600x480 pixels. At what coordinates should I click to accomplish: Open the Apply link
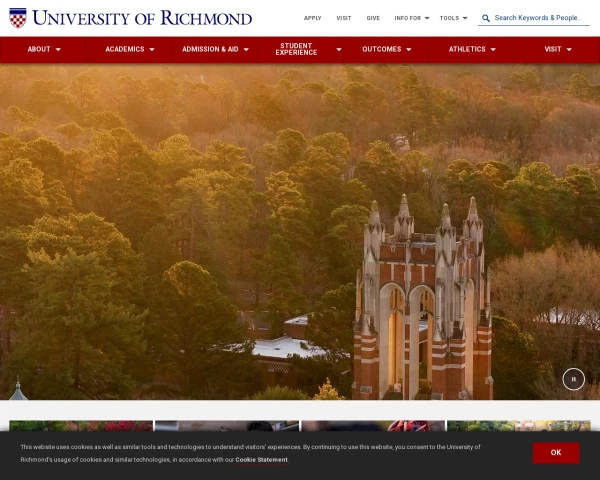coord(312,18)
